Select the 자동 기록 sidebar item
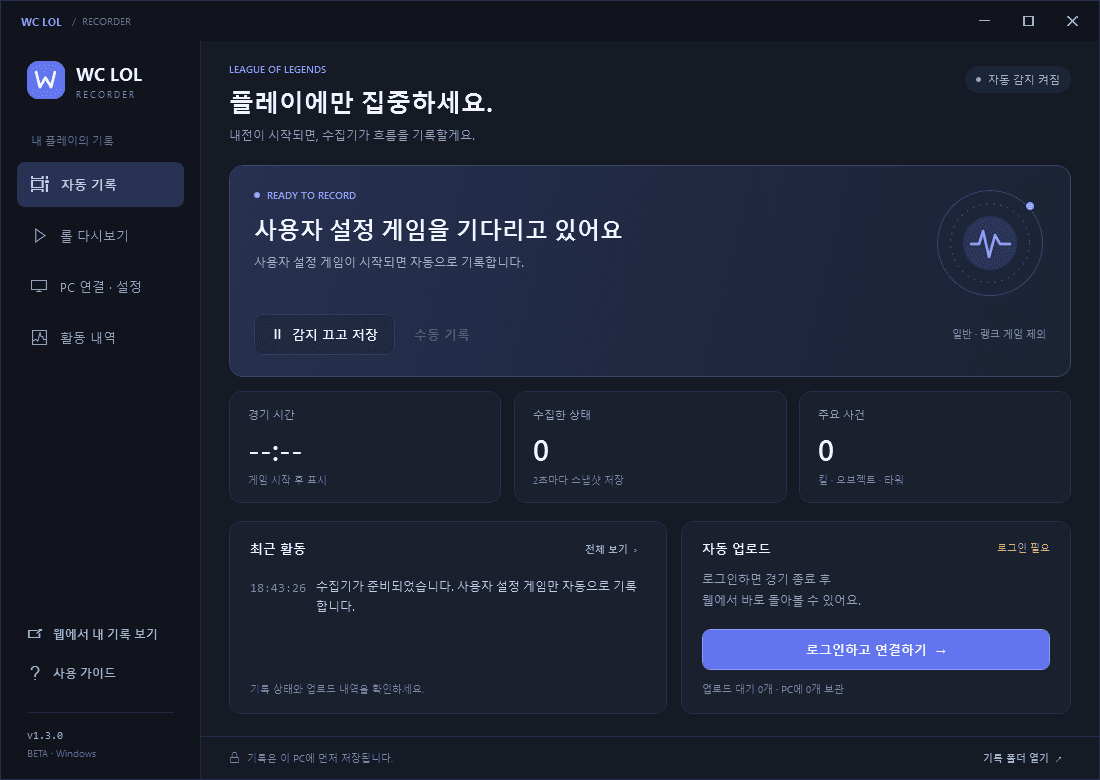 click(x=100, y=184)
